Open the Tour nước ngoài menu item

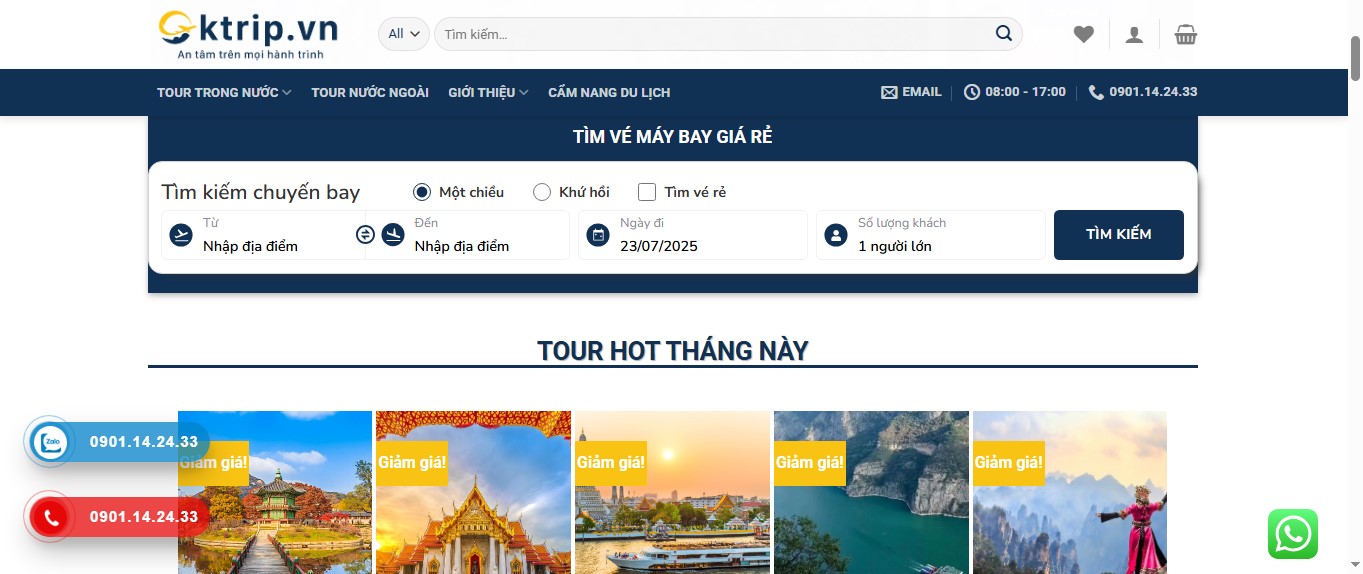tap(370, 92)
